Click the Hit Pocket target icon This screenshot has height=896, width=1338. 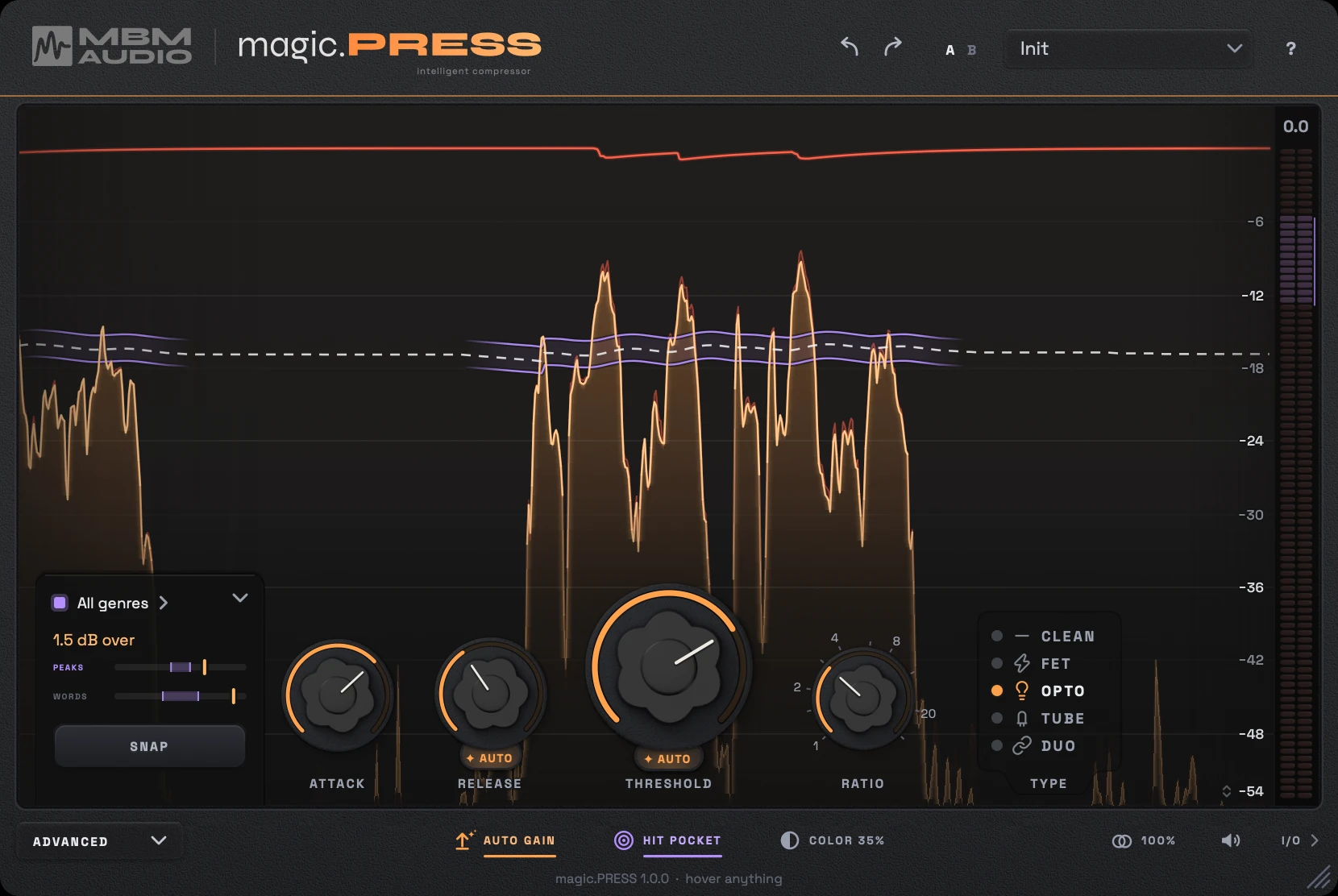(x=624, y=840)
